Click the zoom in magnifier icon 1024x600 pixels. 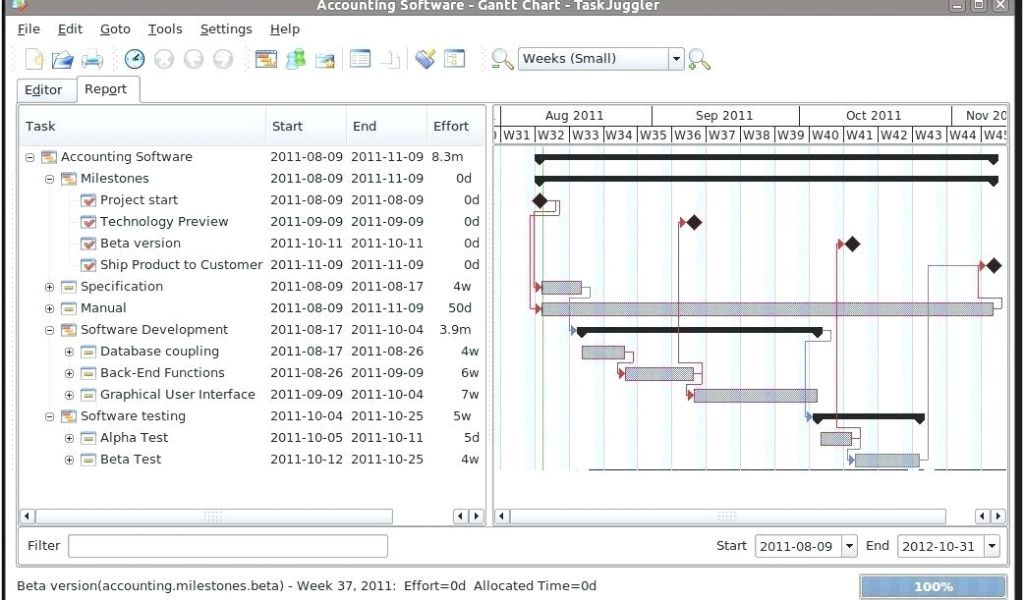(x=699, y=59)
